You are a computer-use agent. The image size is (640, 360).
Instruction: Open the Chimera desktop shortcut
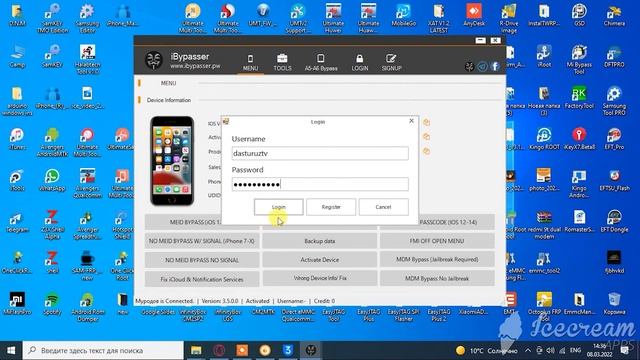[x=614, y=16]
